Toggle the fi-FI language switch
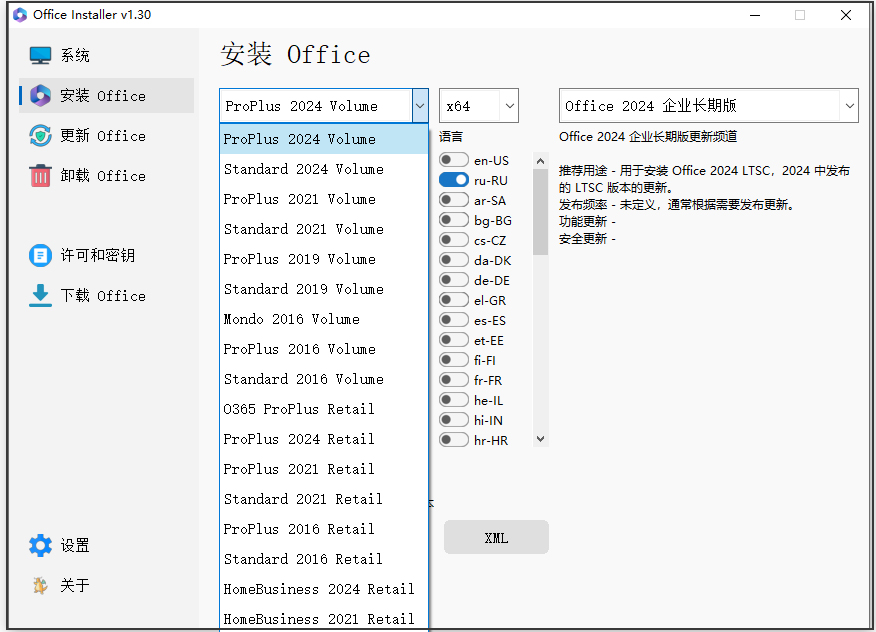876x632 pixels. 454,360
